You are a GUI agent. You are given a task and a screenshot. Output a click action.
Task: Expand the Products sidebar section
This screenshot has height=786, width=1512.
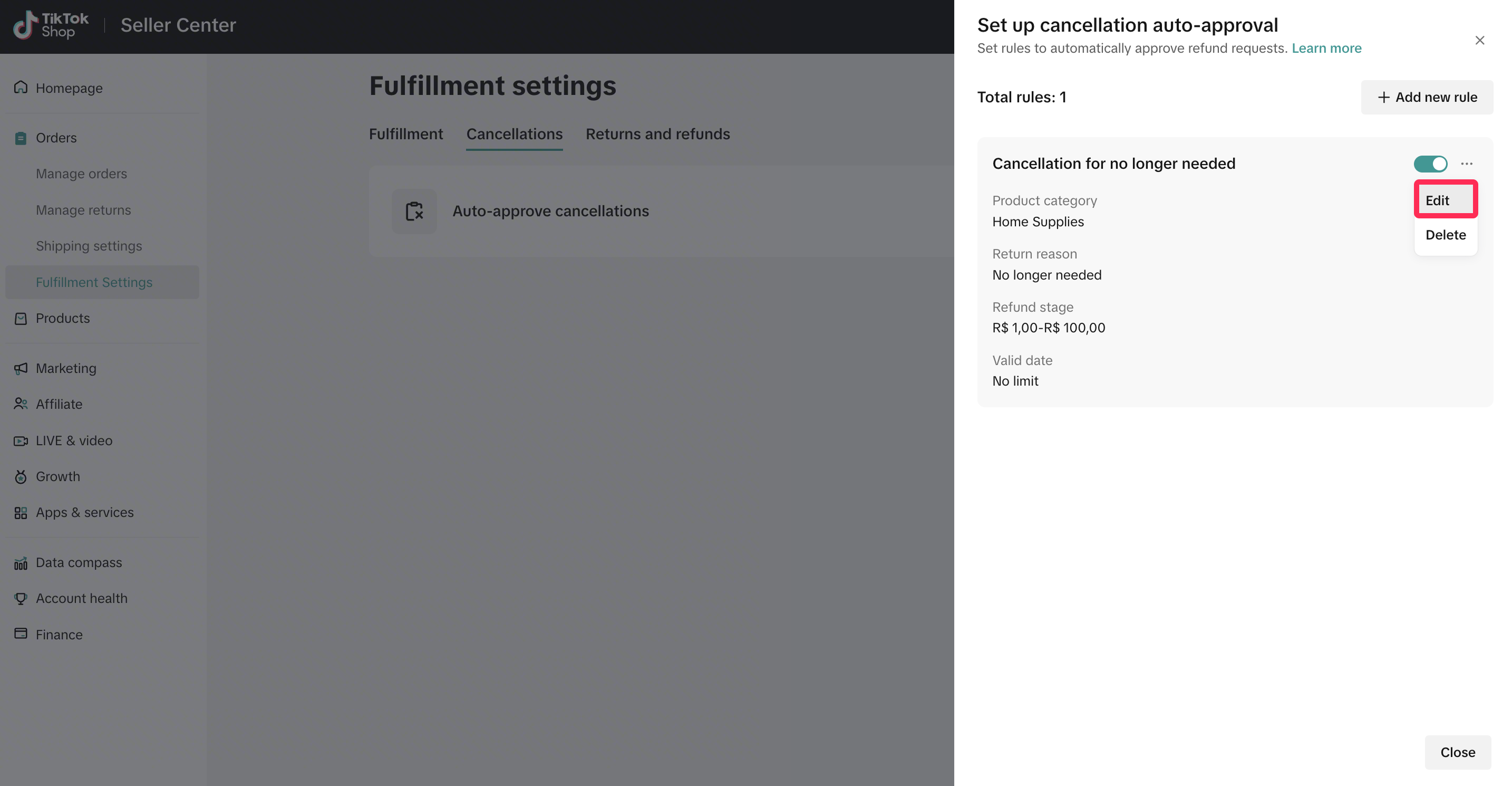click(62, 319)
